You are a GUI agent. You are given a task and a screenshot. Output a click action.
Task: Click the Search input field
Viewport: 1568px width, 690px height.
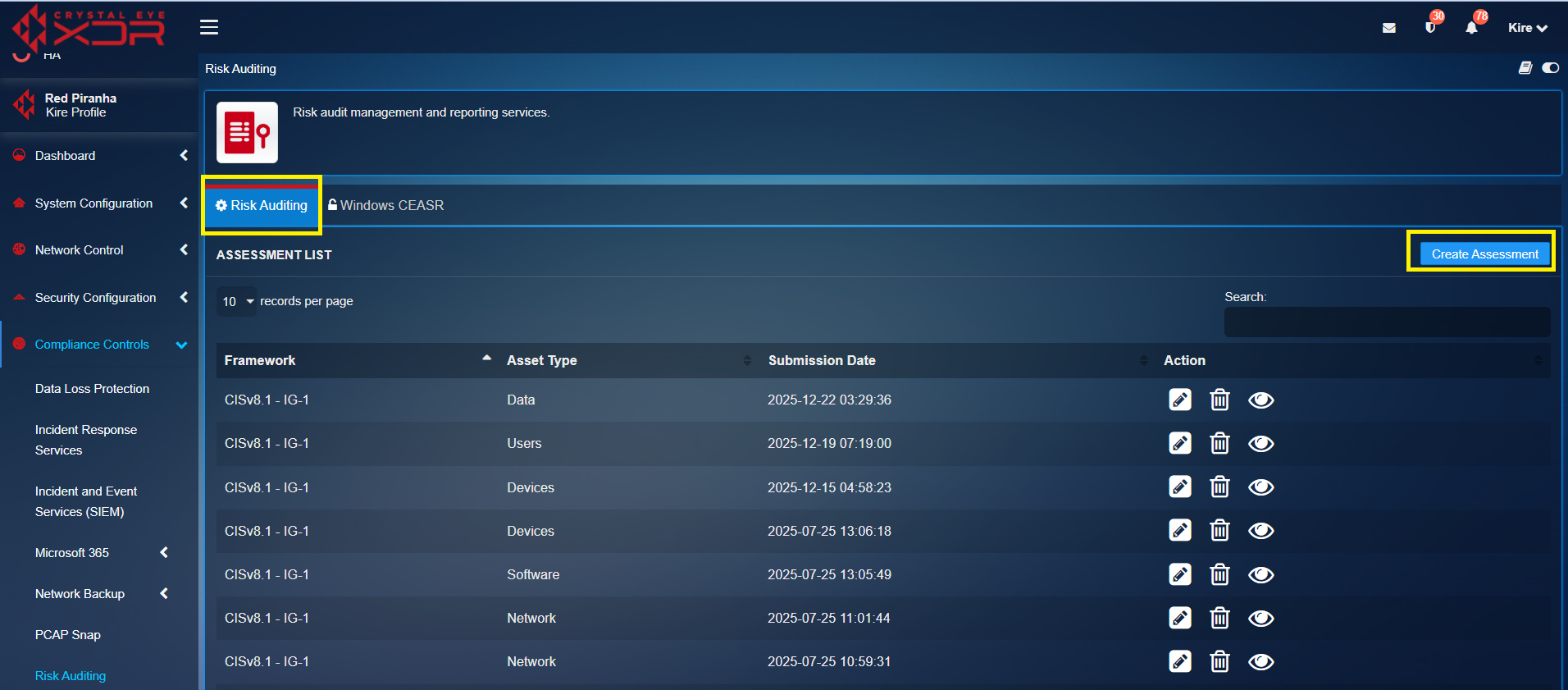pos(1387,322)
